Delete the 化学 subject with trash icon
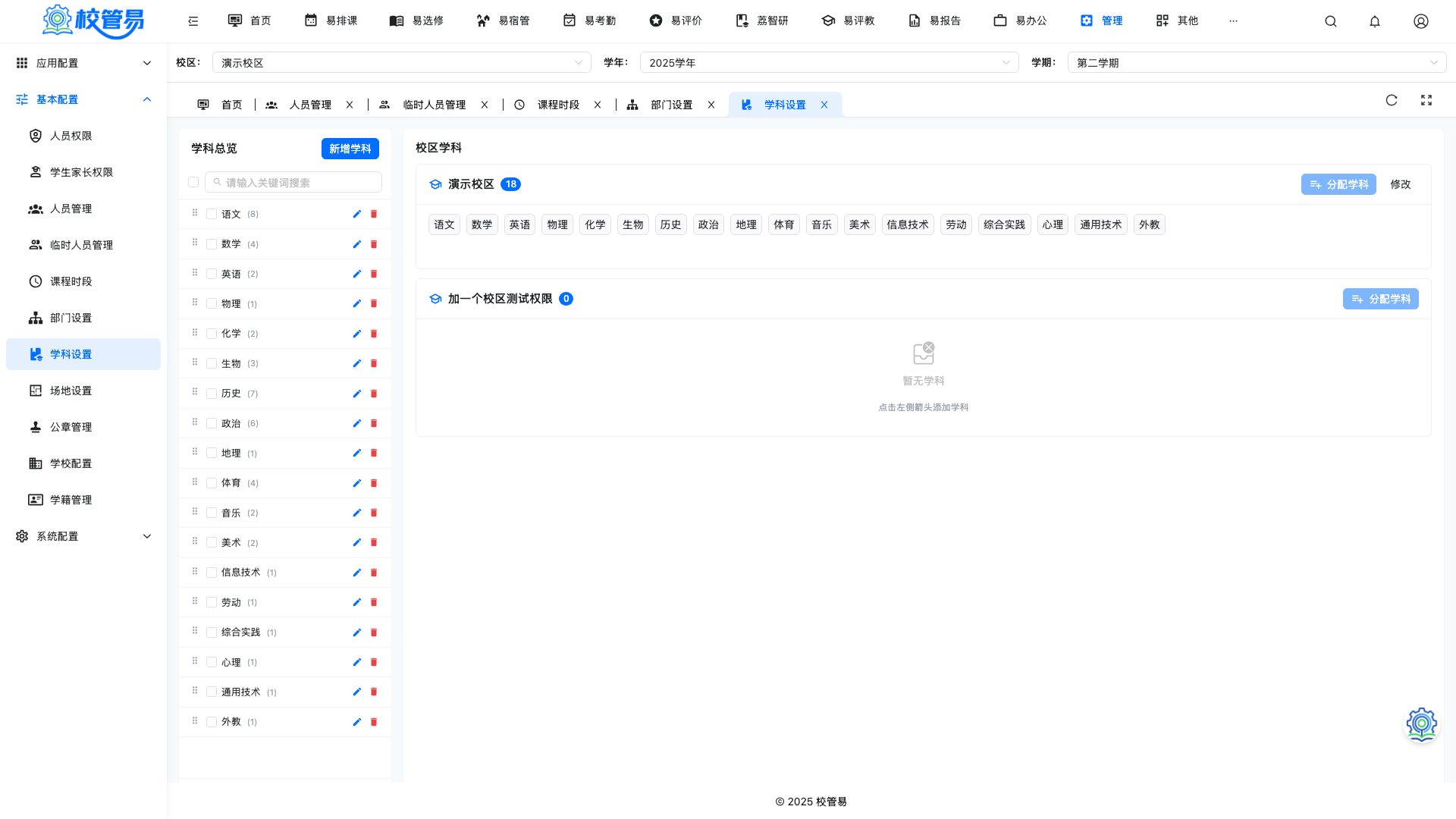 (x=374, y=334)
